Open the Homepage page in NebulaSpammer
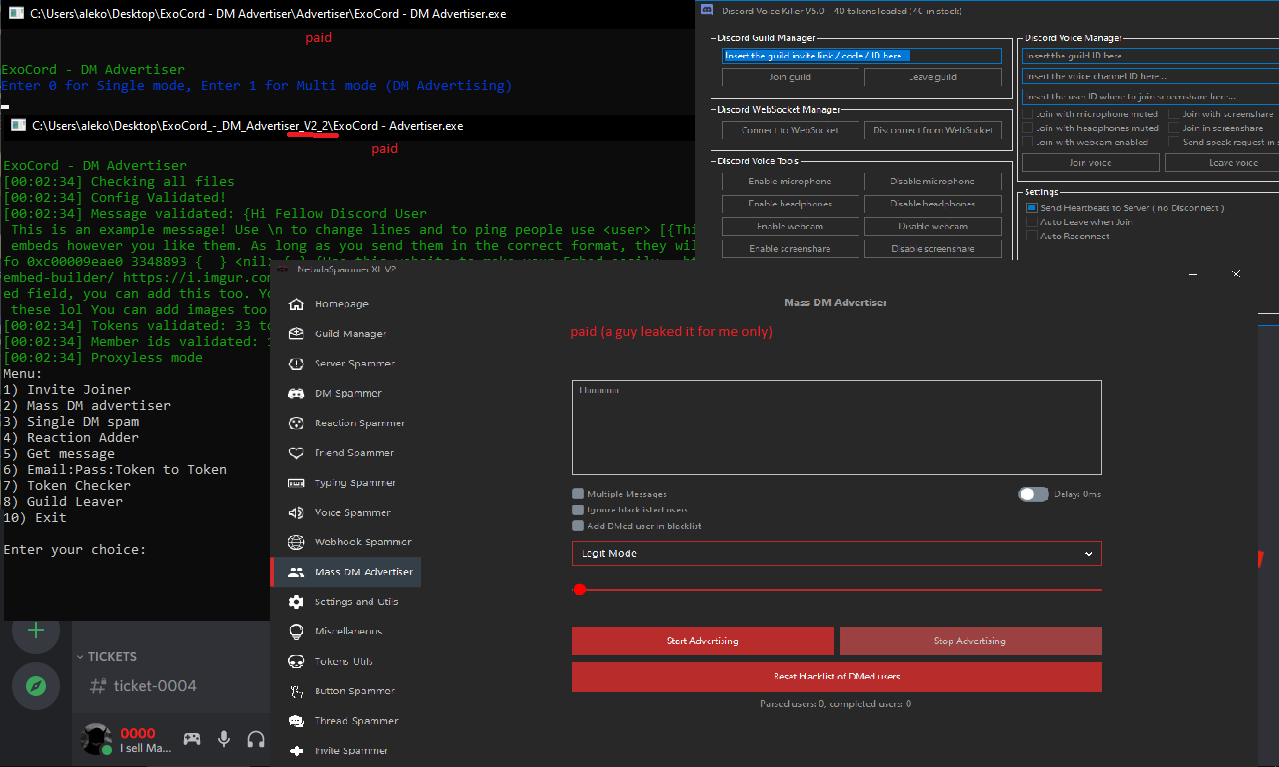The image size is (1279, 767). pyautogui.click(x=340, y=304)
